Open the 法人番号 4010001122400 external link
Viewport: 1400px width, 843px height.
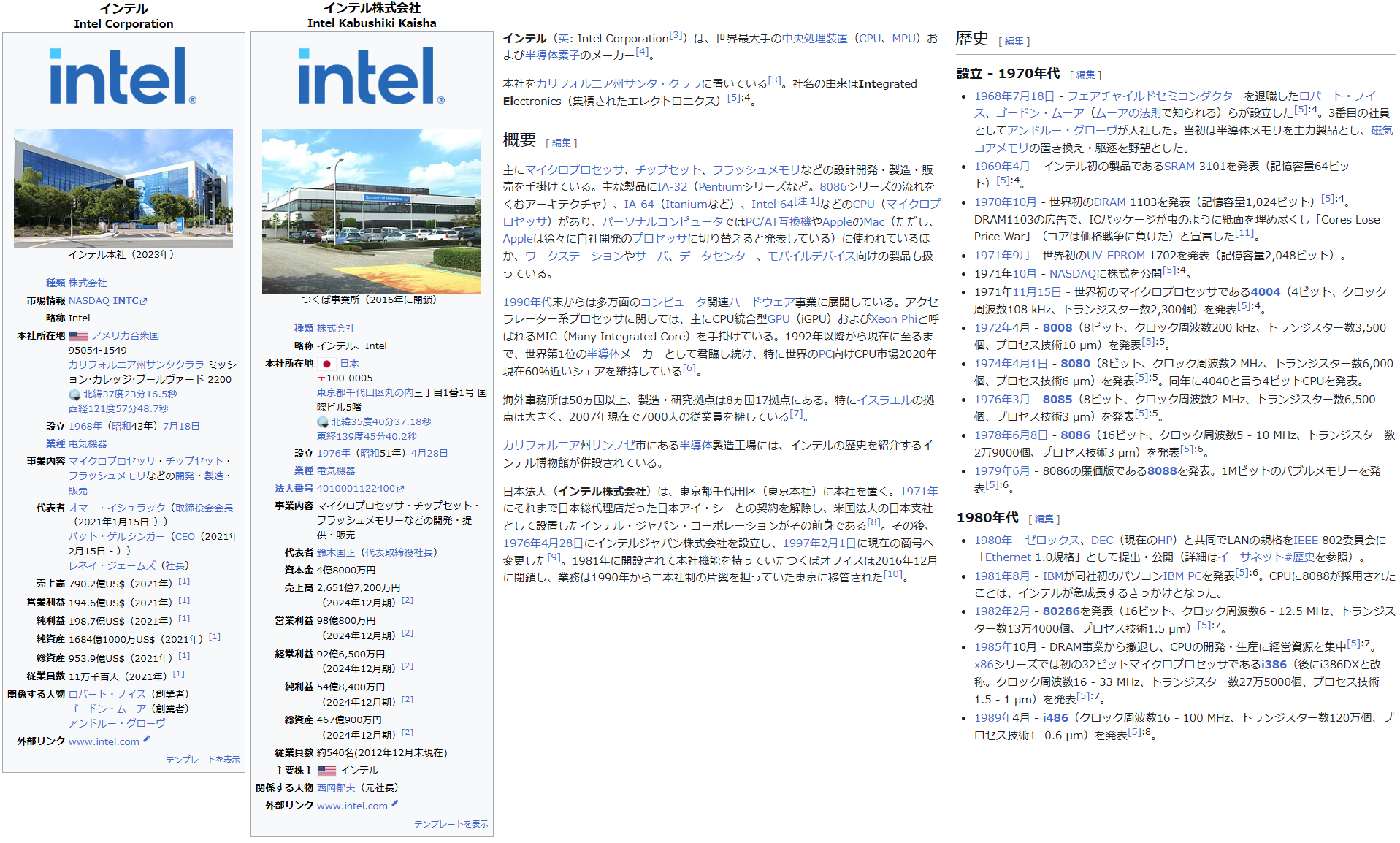360,489
